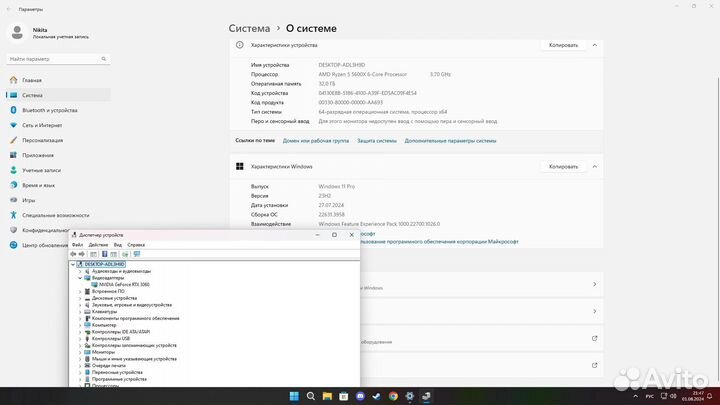Open Вид menu in Device Manager
The image size is (720, 405).
click(118, 245)
